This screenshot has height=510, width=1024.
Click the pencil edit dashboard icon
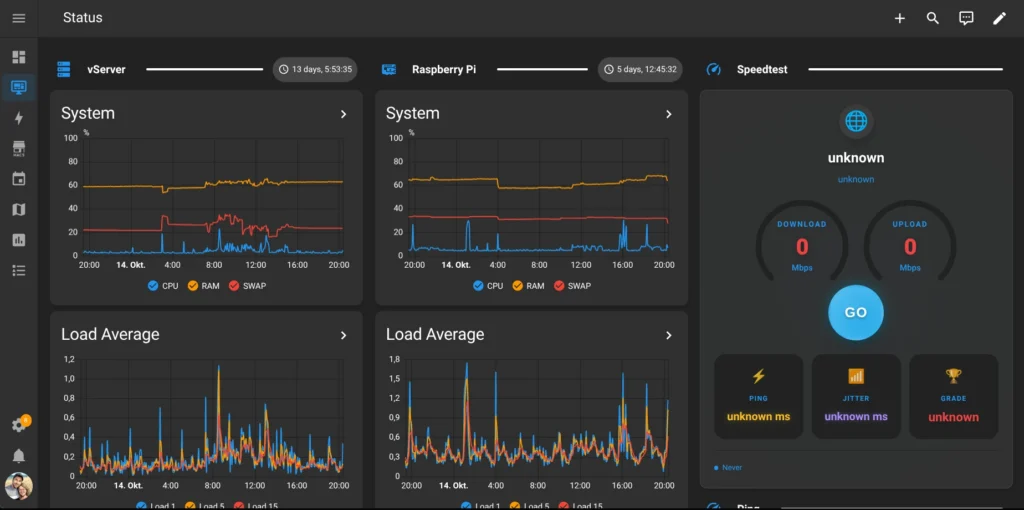coord(1000,18)
